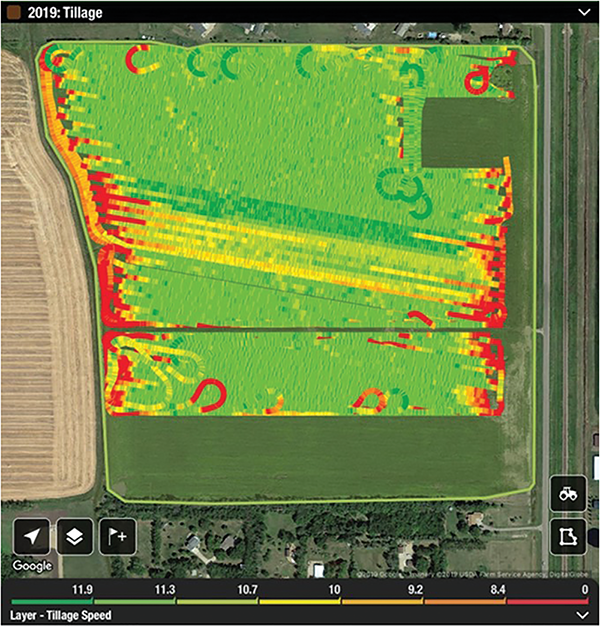Click the 9.2 legend value

415,591
